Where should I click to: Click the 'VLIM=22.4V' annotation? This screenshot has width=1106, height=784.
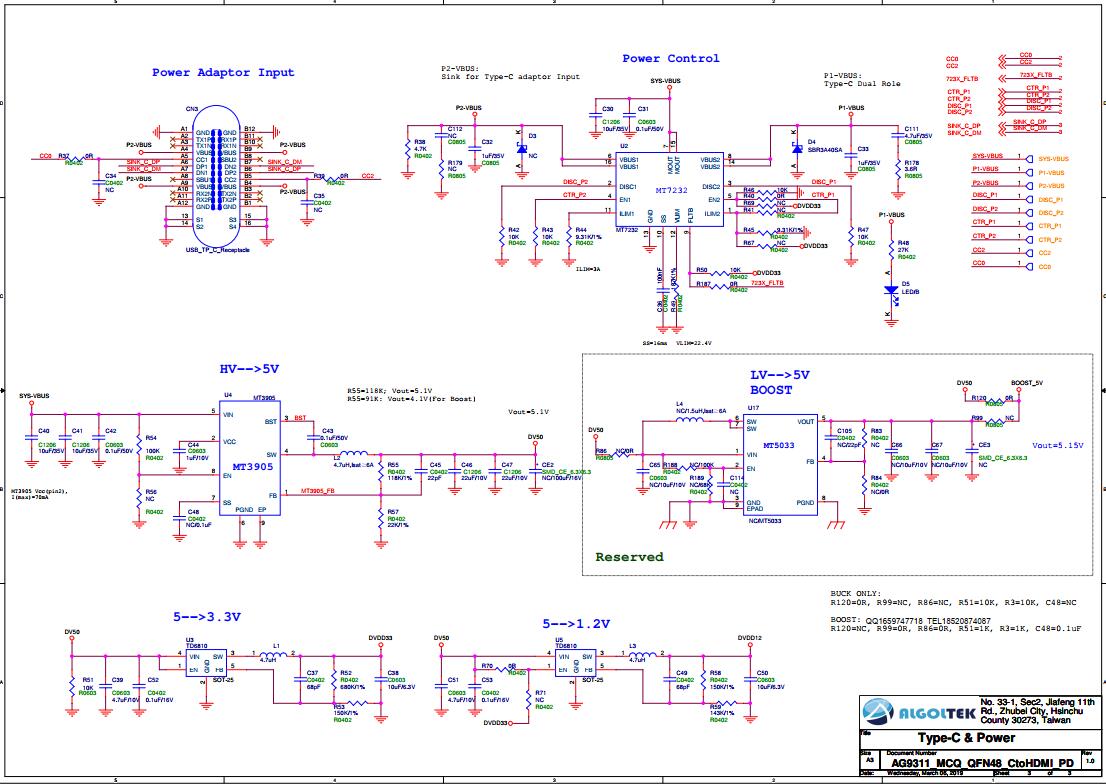[695, 343]
